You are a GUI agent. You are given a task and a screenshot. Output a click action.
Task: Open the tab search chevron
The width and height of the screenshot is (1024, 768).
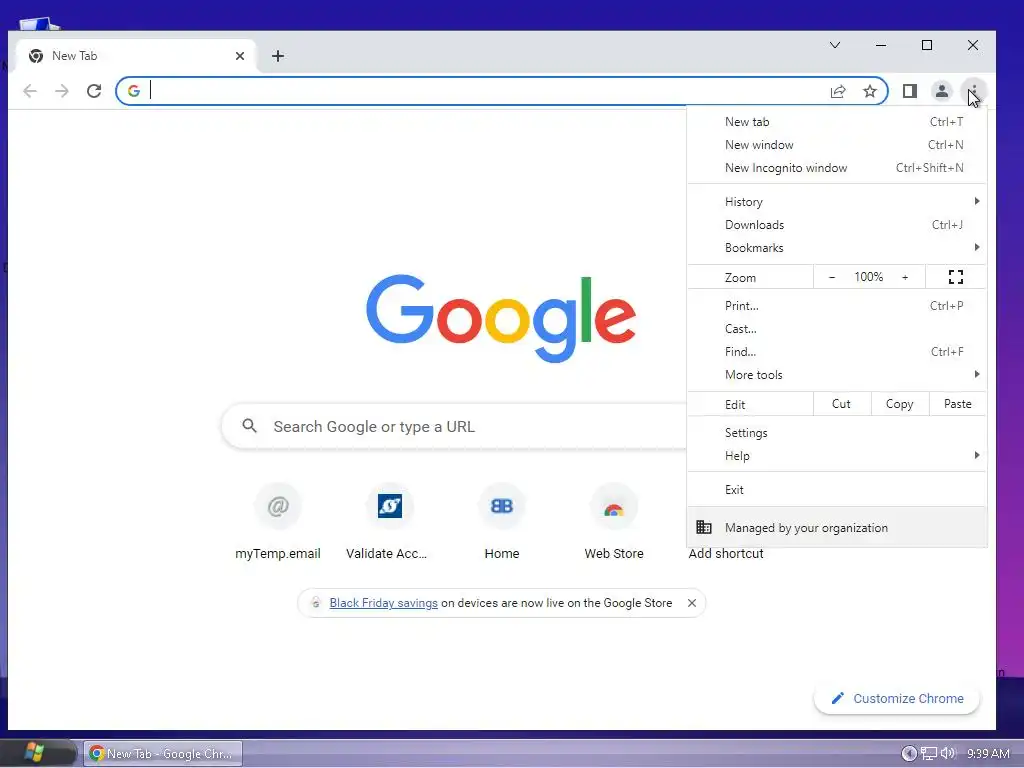(835, 45)
